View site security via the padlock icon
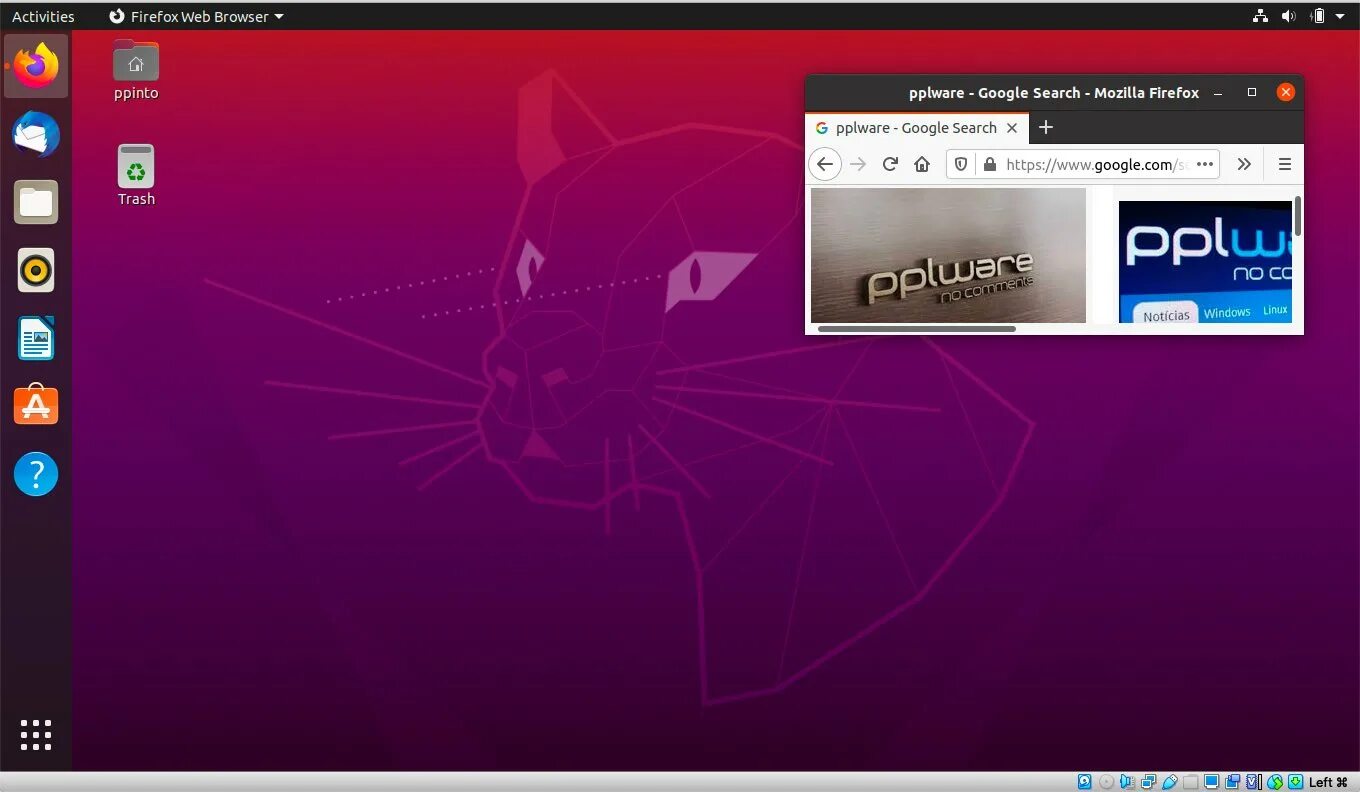1360x792 pixels. (x=989, y=164)
